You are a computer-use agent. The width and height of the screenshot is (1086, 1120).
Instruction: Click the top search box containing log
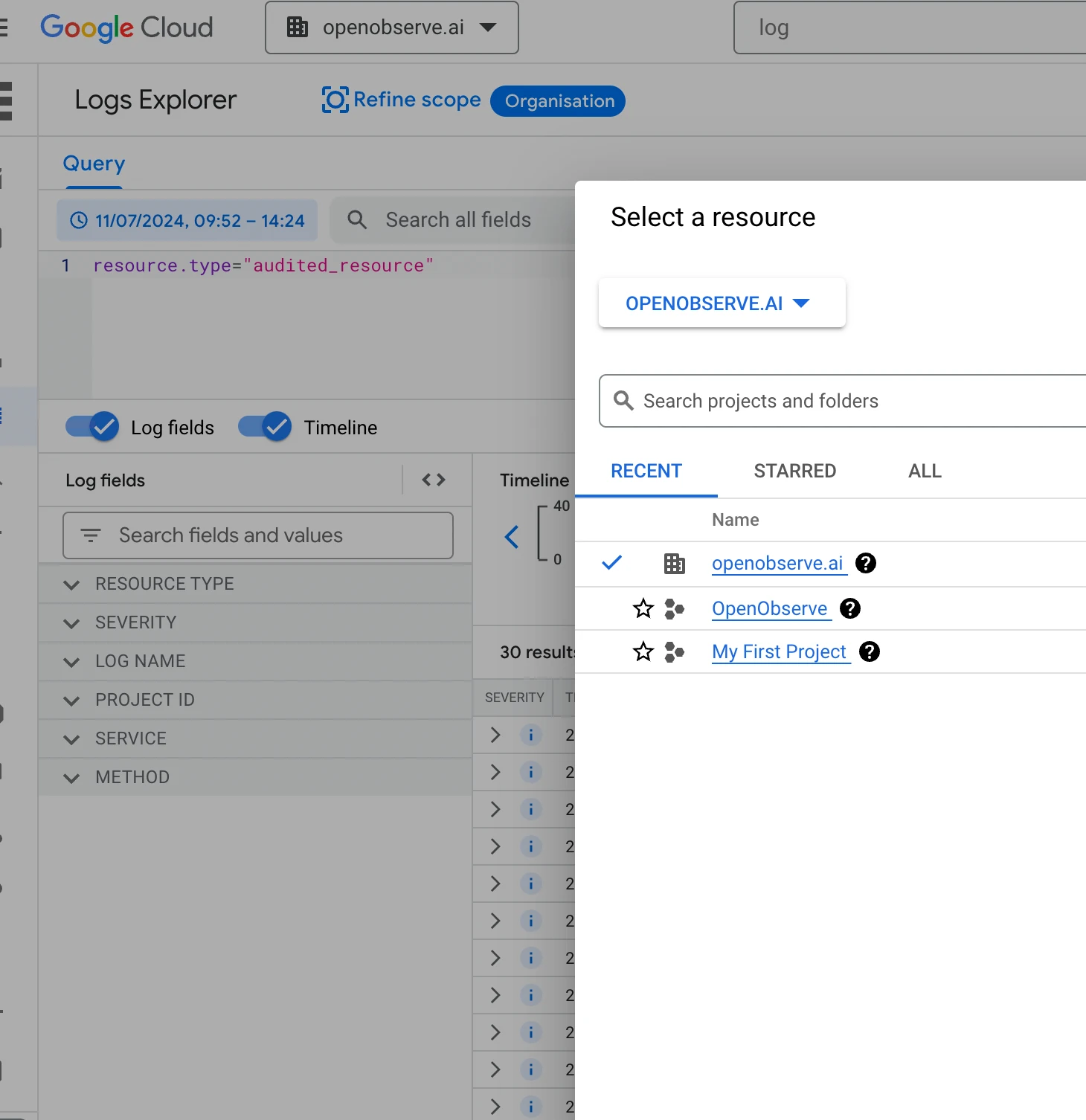(909, 28)
